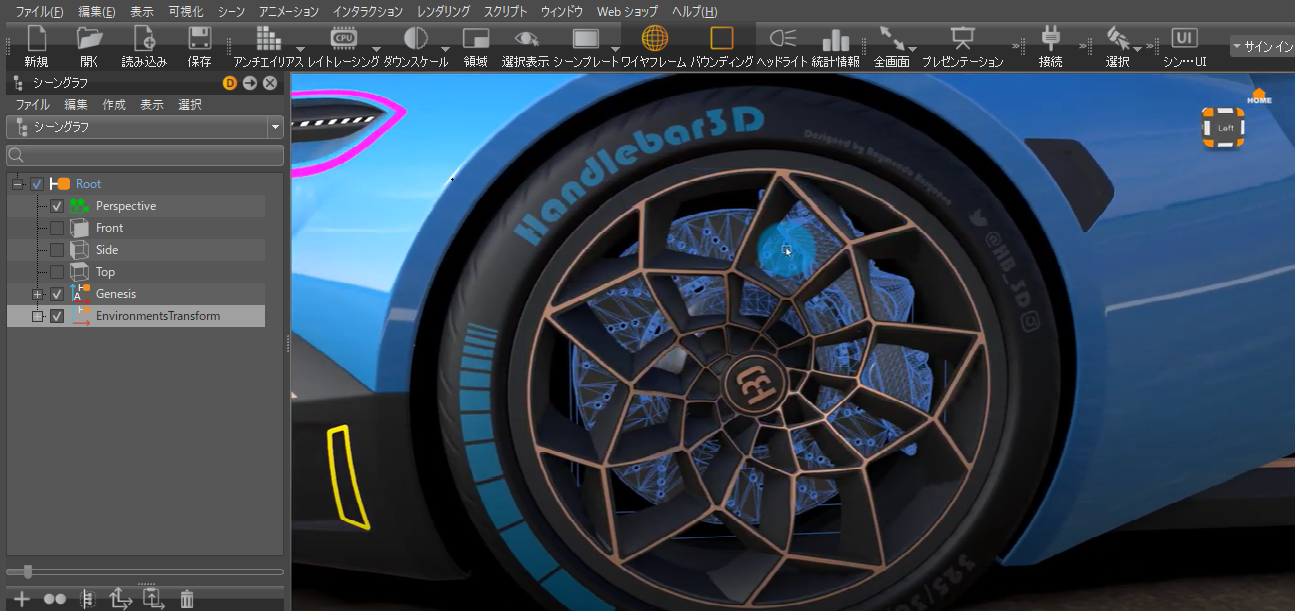Open the ファイル(F) main menu
The image size is (1295, 611).
(x=40, y=11)
